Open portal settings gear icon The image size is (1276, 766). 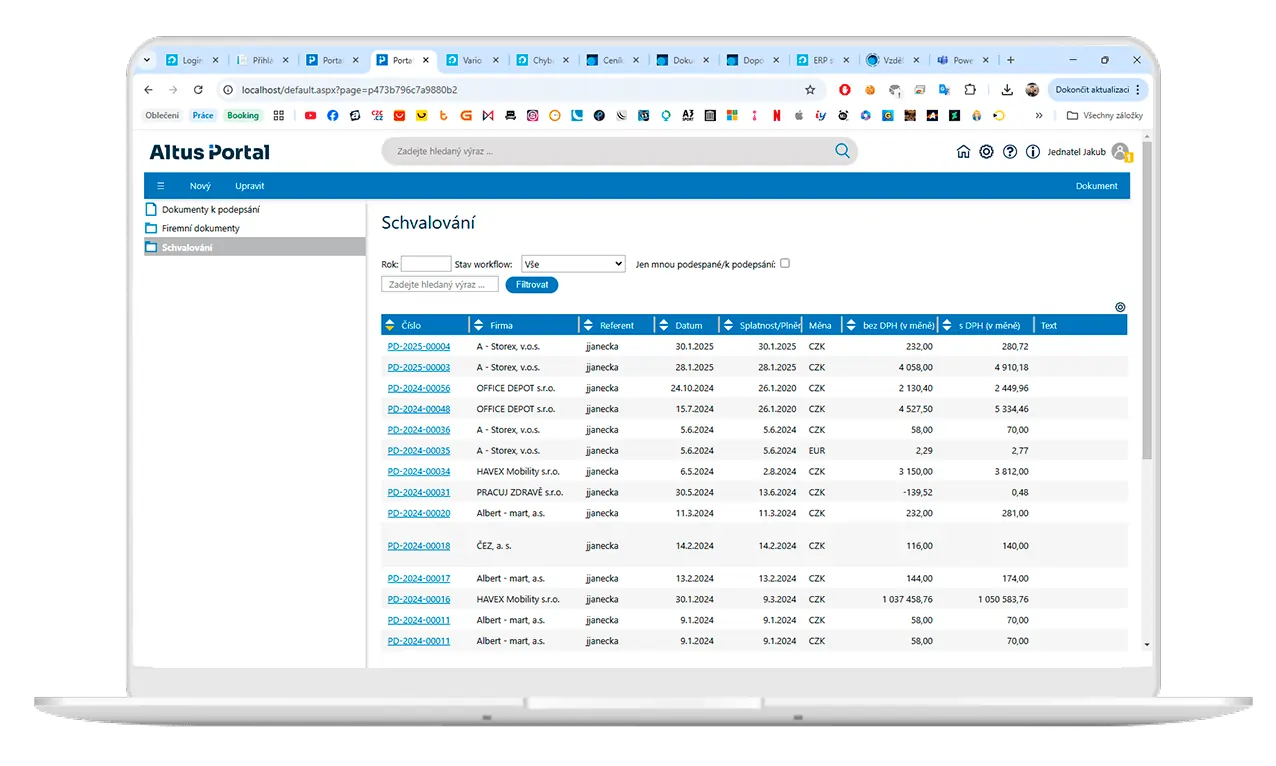pyautogui.click(x=986, y=152)
